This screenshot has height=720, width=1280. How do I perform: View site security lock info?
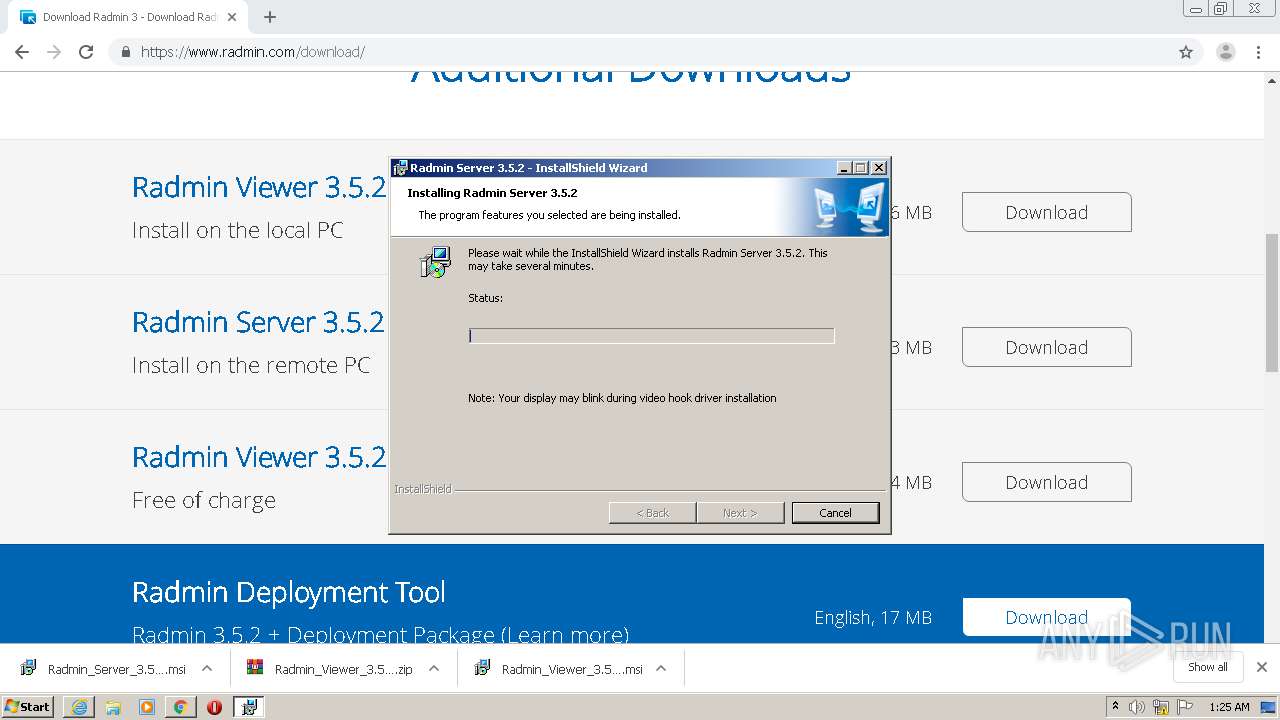pos(125,52)
